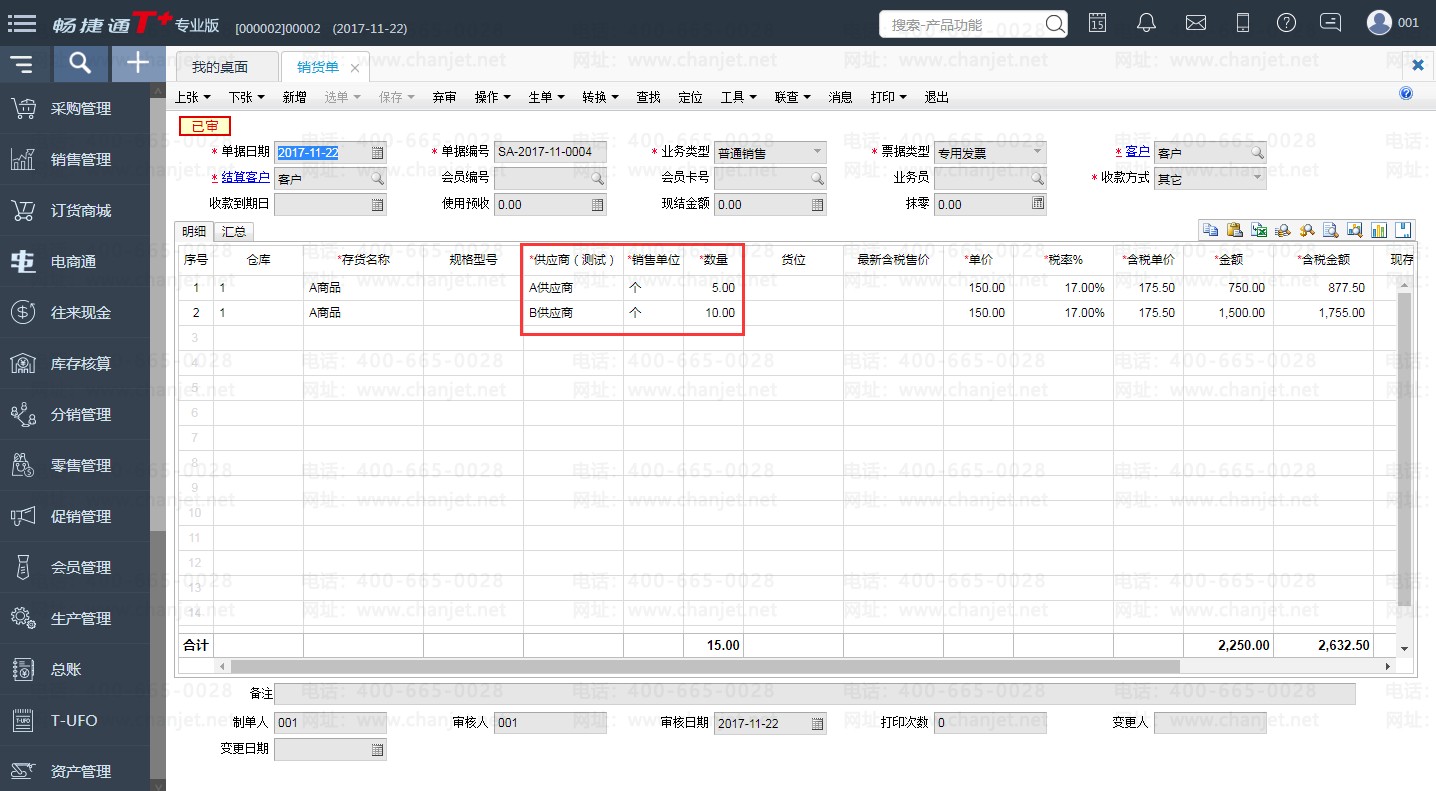The width and height of the screenshot is (1436, 791).
Task: Open 销售管理 in the sidebar
Action: (75, 160)
